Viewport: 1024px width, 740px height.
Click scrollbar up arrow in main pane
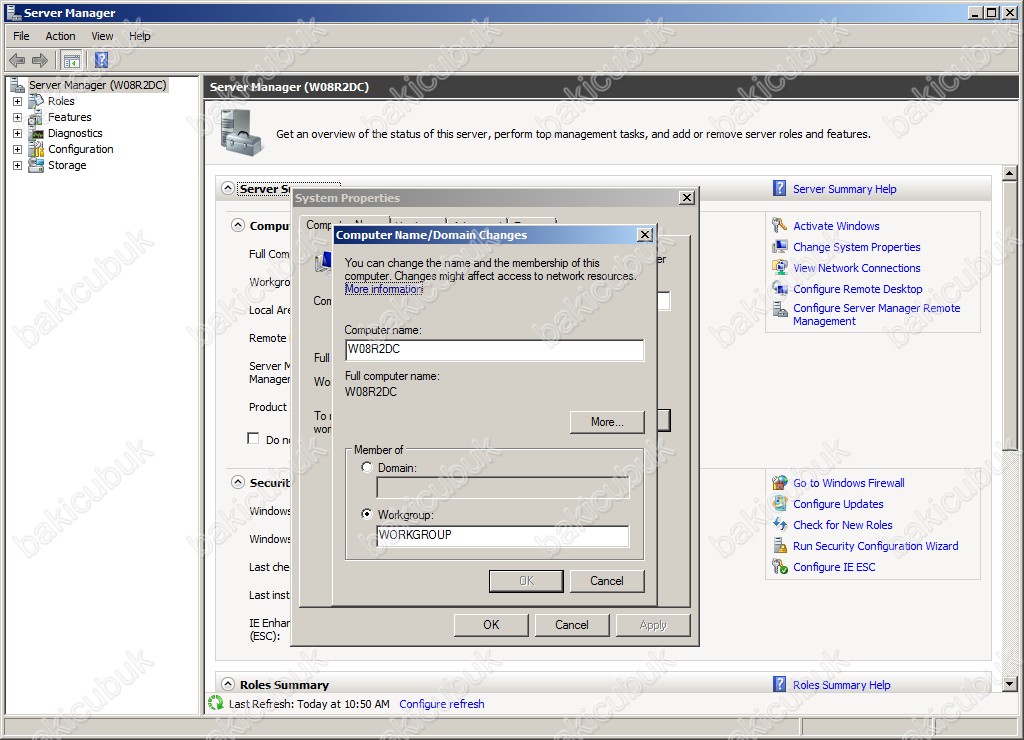click(x=1010, y=173)
